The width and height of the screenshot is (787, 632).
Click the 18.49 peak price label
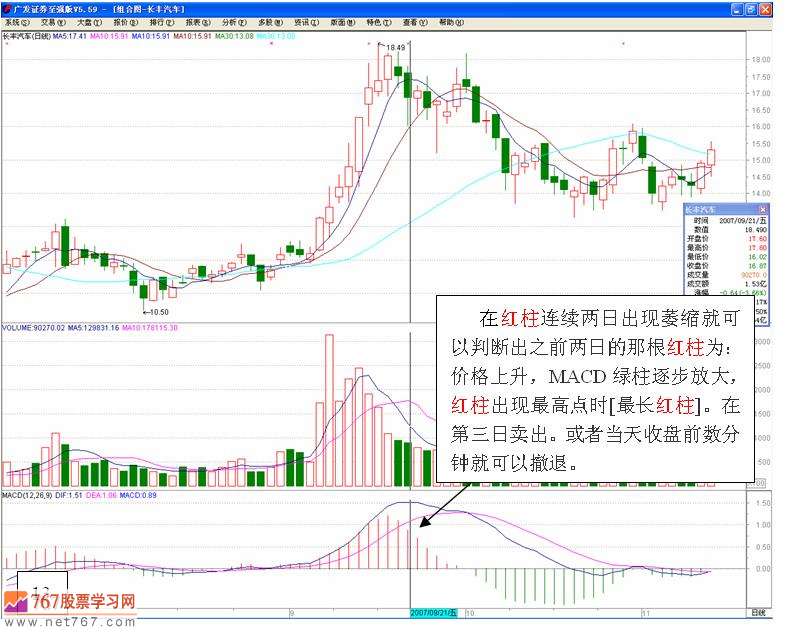396,47
